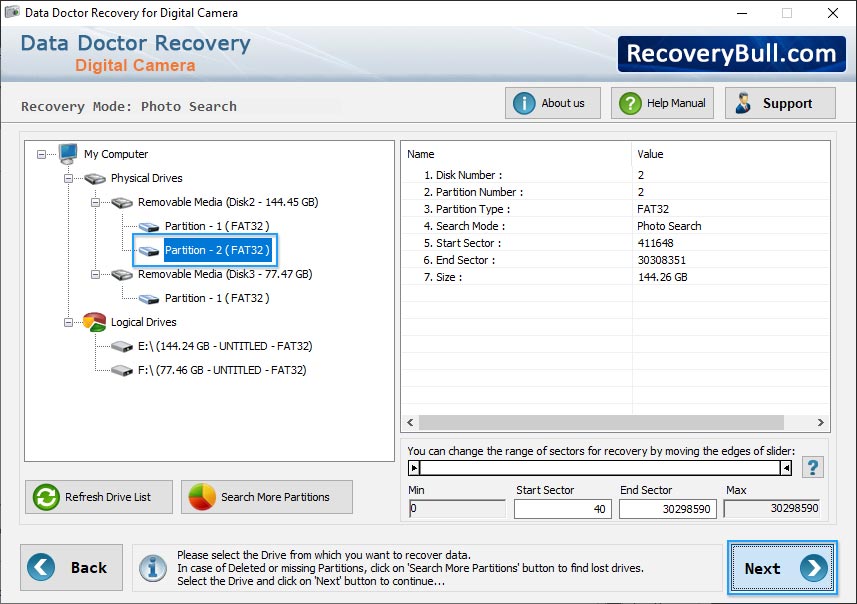857x604 pixels.
Task: Click the sector range slider handle
Action: [x=415, y=466]
